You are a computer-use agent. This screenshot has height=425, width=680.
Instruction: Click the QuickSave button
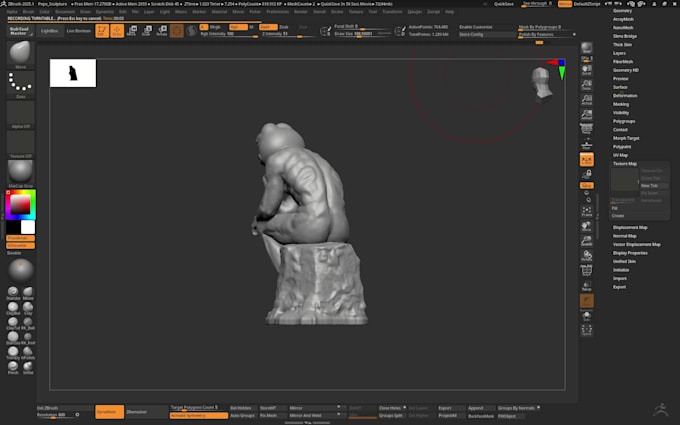click(504, 4)
